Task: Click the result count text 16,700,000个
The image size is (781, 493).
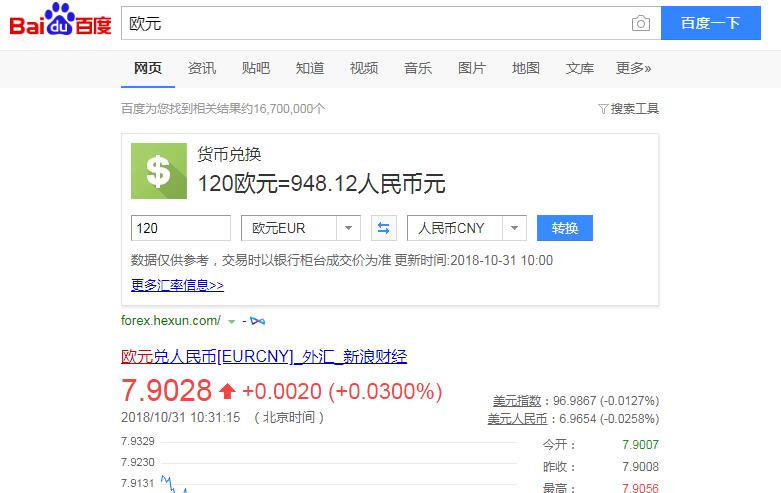Action: click(289, 109)
